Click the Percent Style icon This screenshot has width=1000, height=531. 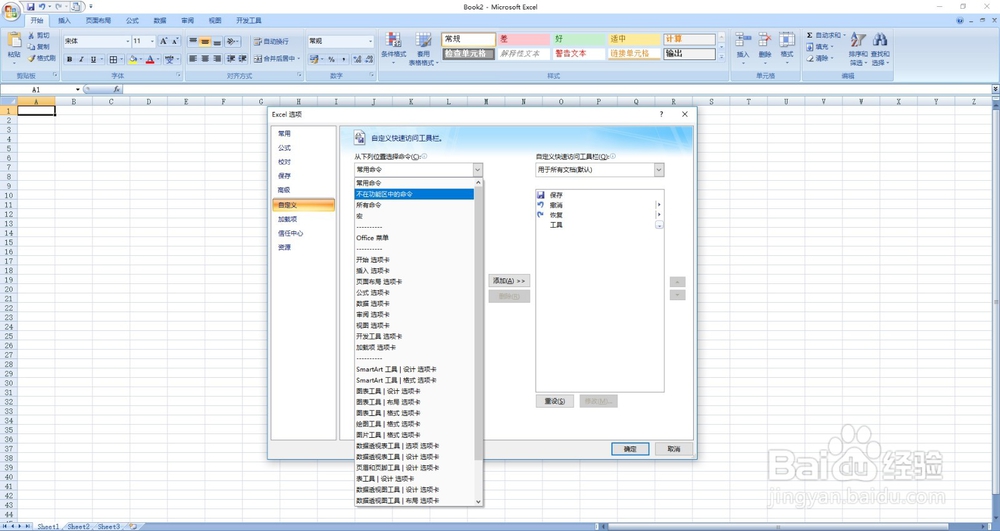click(x=331, y=59)
